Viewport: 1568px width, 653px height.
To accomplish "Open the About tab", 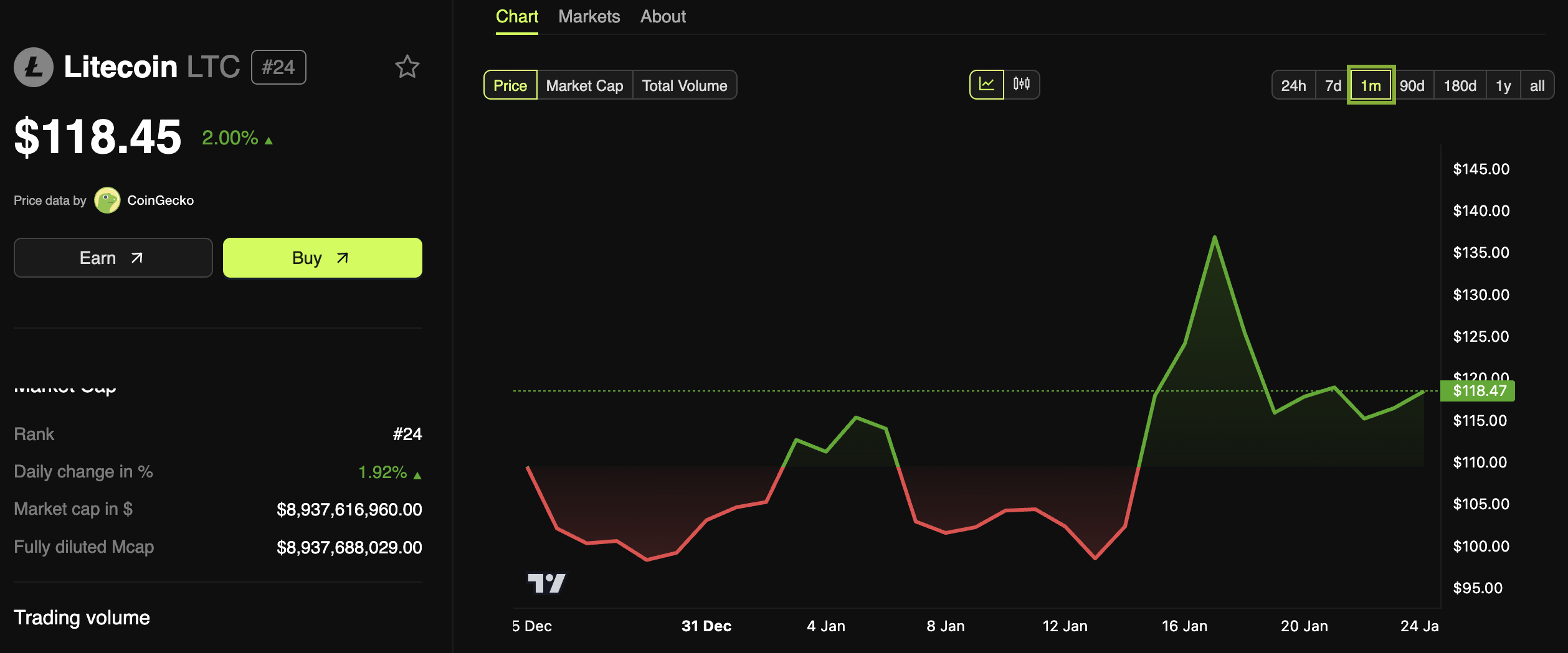I will point(663,17).
